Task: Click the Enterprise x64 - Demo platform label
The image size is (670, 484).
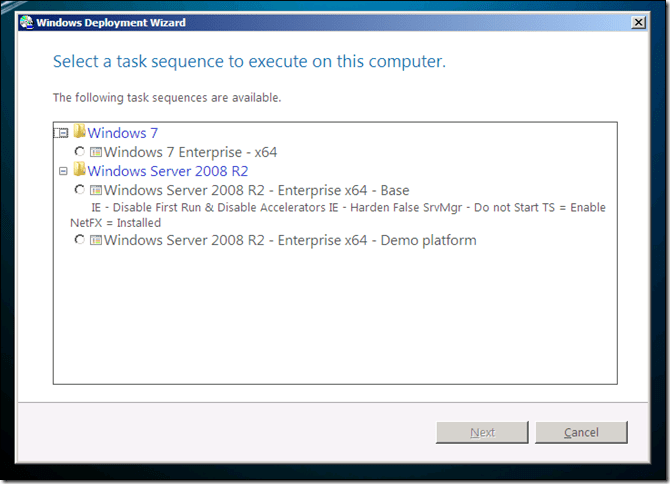Action: 289,240
